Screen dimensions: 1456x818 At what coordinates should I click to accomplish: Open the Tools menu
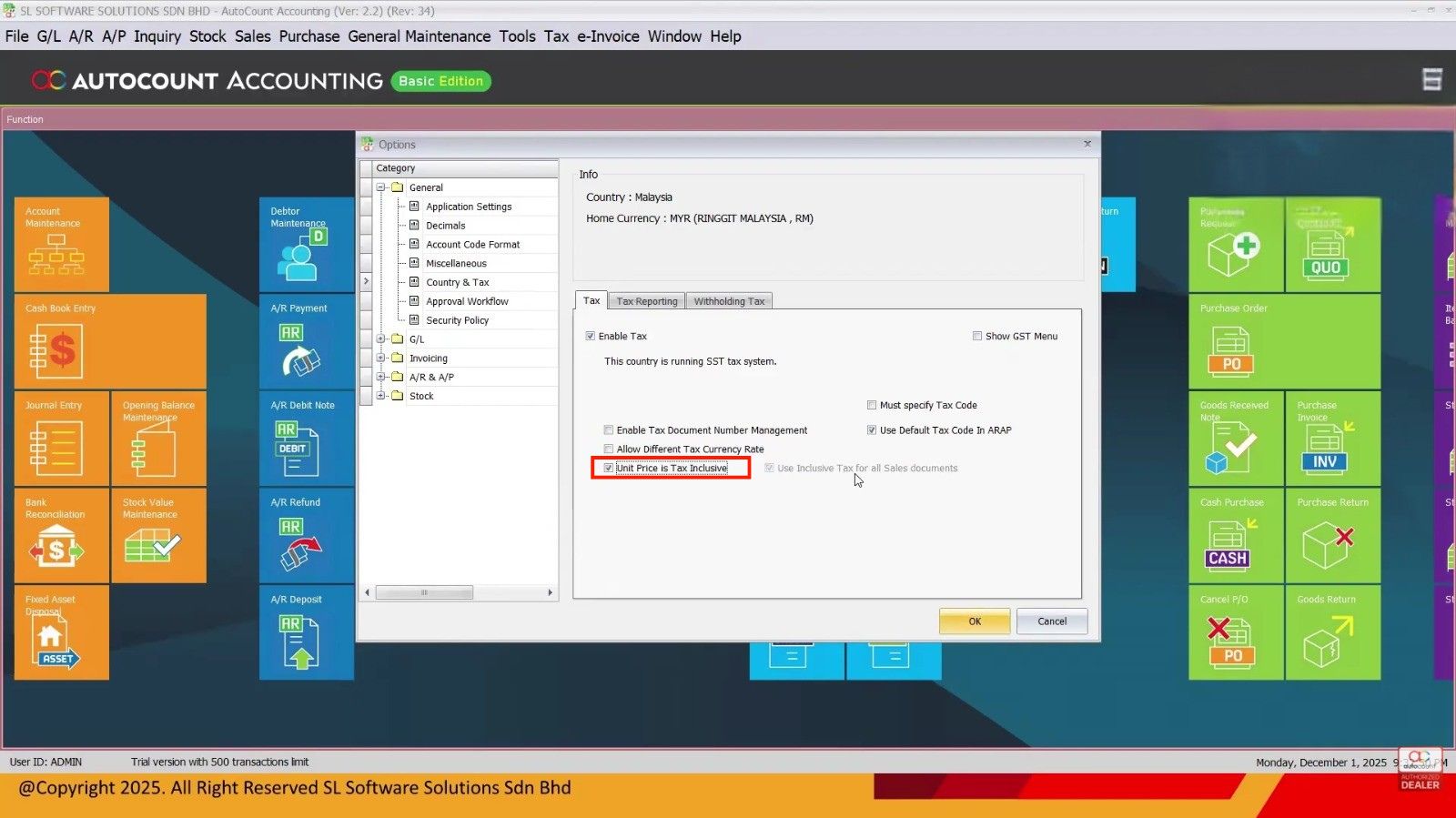517,36
